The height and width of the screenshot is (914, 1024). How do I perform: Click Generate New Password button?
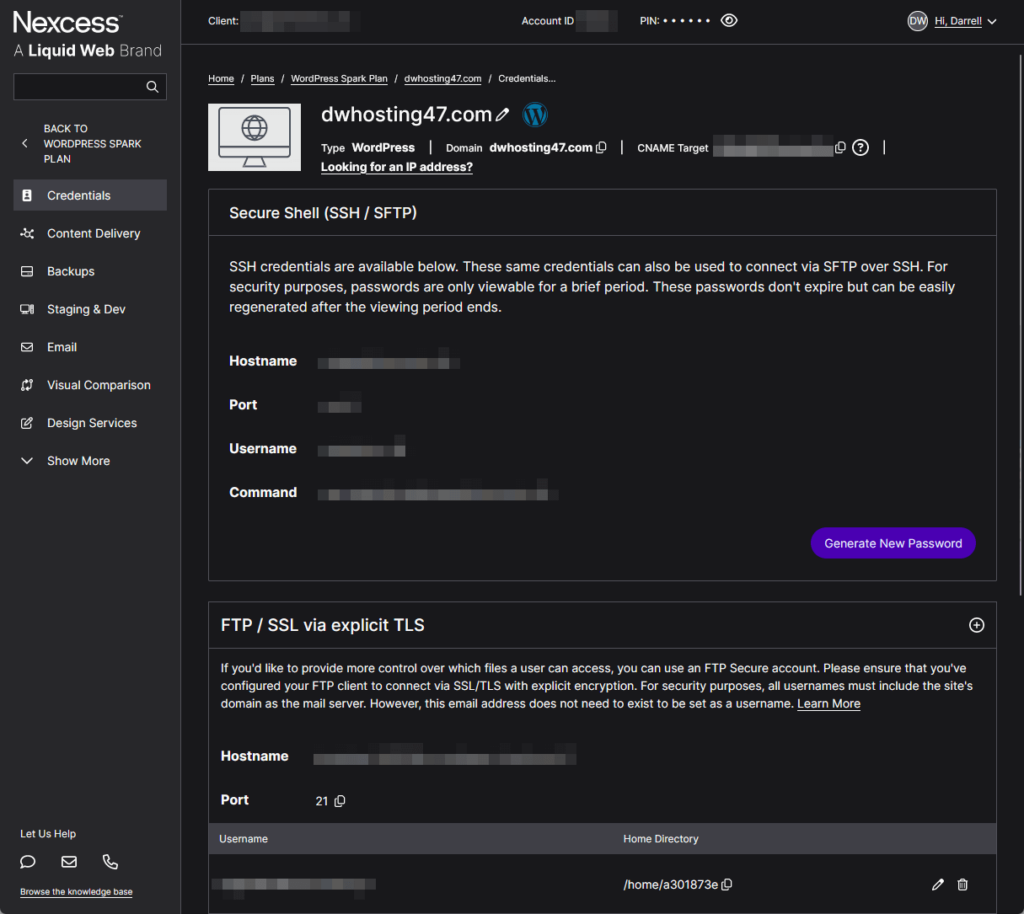coord(893,543)
